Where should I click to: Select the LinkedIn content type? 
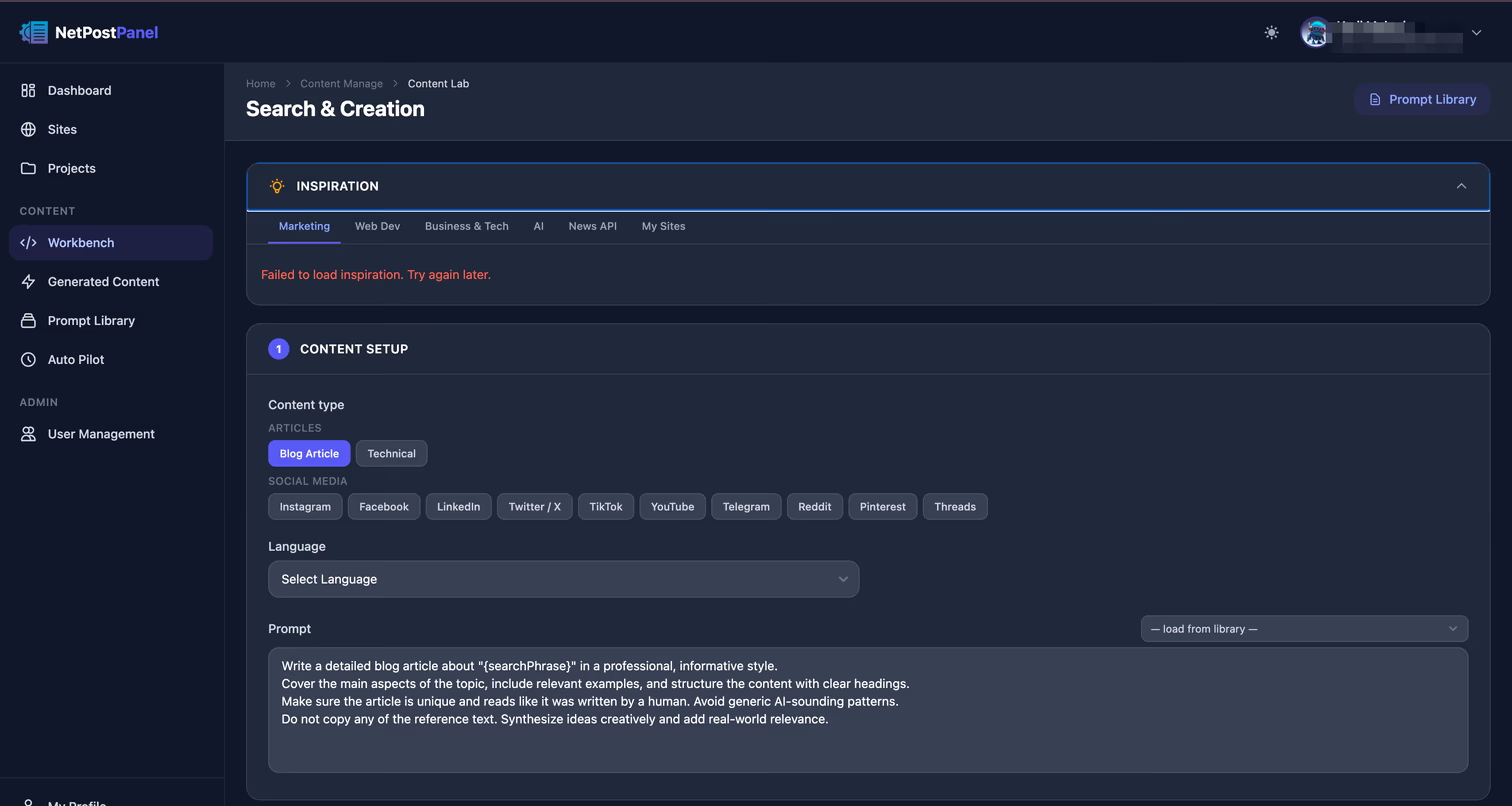(x=459, y=507)
